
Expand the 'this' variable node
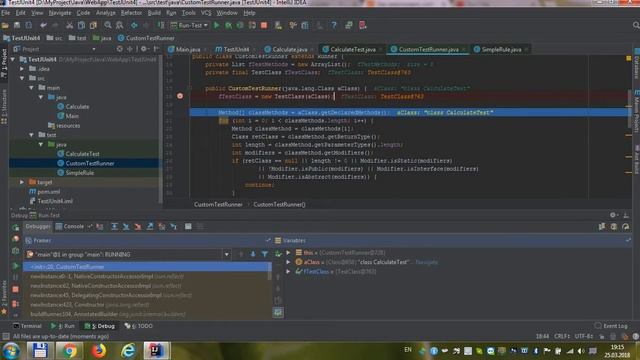[289, 253]
